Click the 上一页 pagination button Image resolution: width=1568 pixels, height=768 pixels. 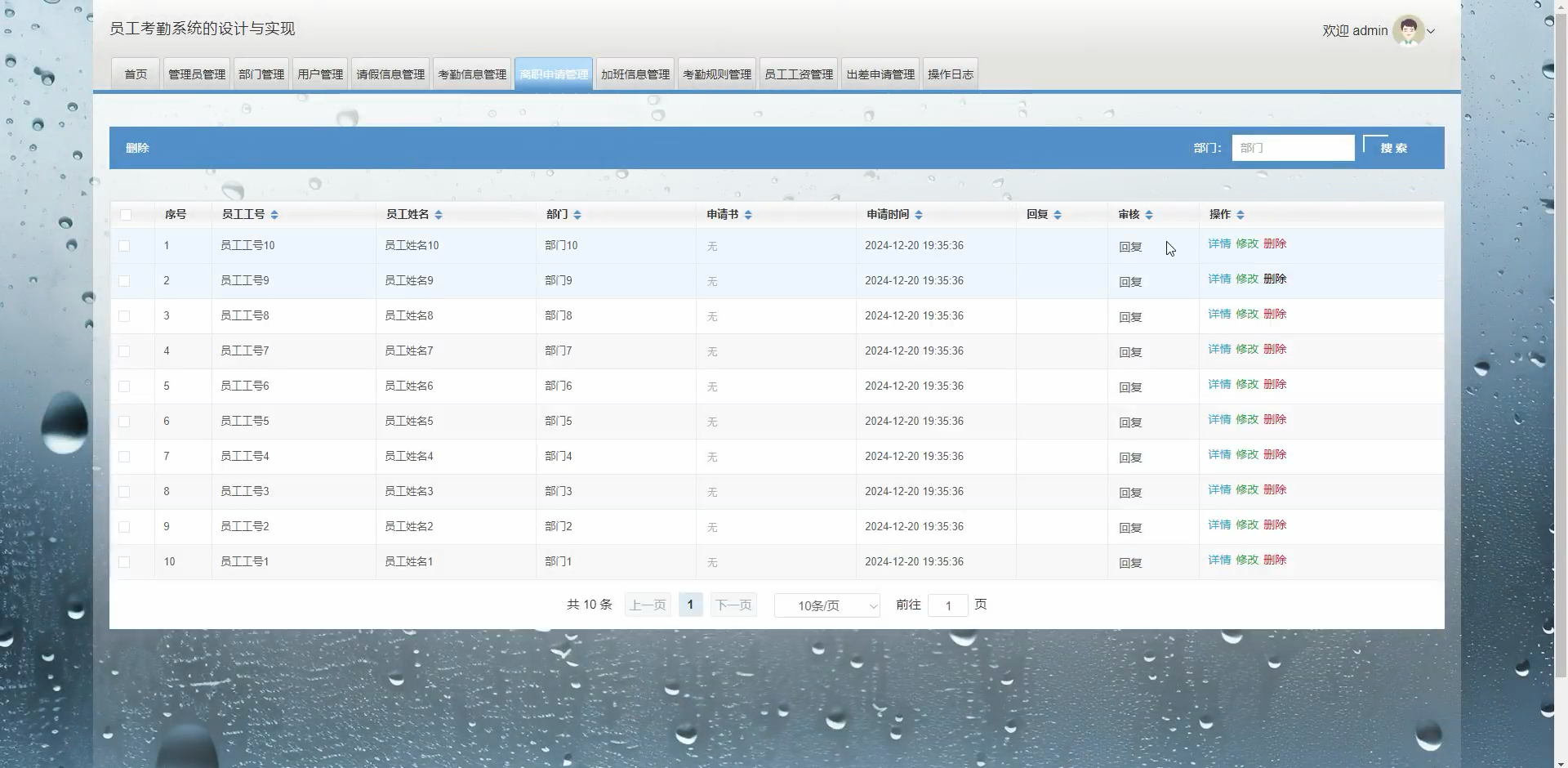click(648, 605)
